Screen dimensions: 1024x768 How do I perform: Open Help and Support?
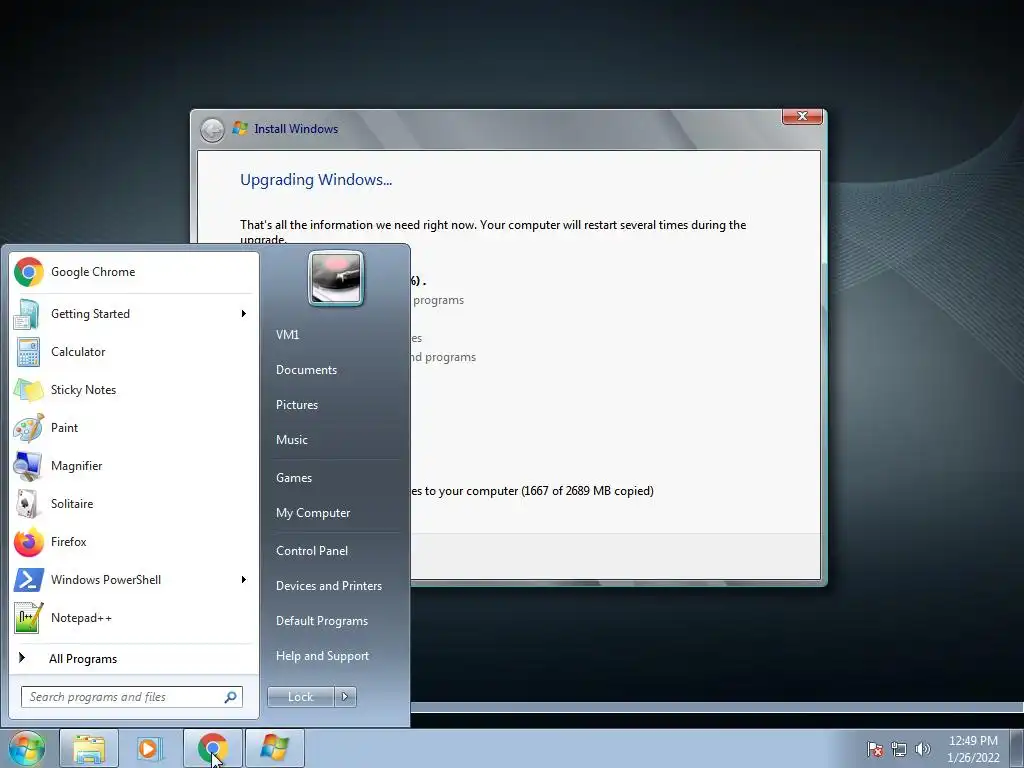[322, 656]
